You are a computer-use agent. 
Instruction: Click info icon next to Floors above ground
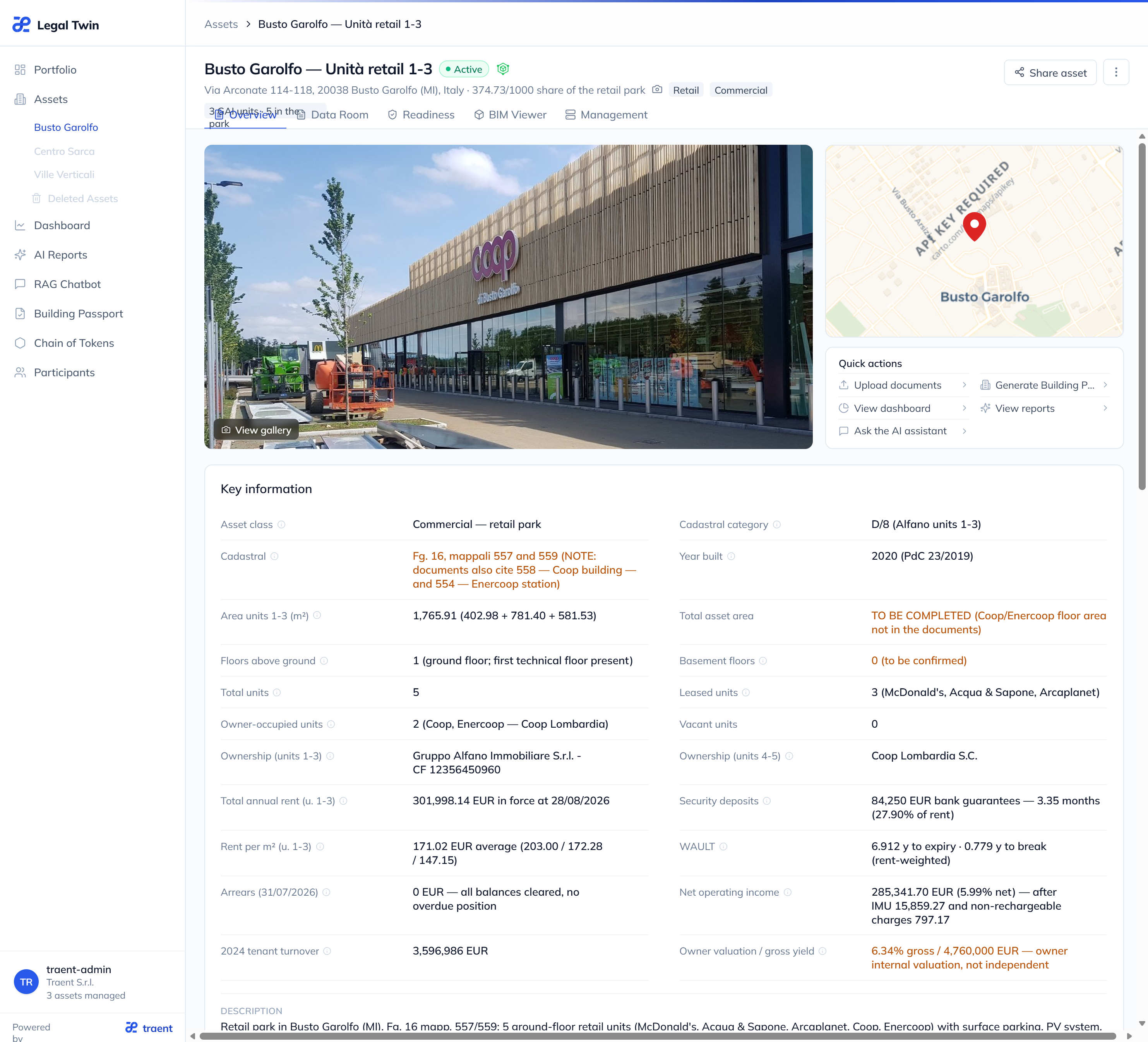(x=324, y=660)
